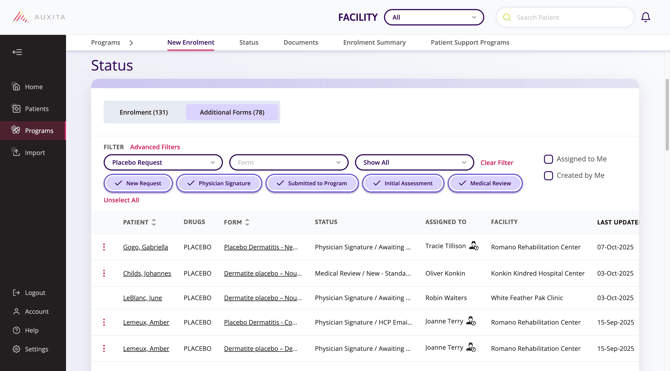The height and width of the screenshot is (371, 670).
Task: Collapse the sidebar menu icon
Action: [17, 52]
